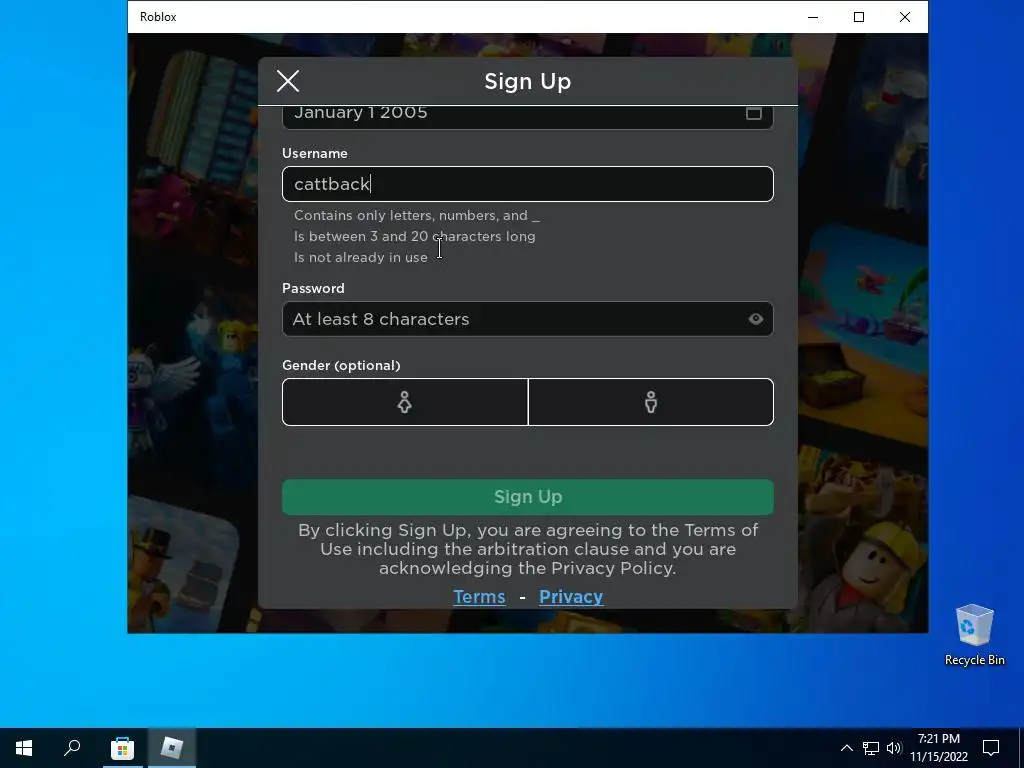Click the green Sign Up button

click(528, 497)
